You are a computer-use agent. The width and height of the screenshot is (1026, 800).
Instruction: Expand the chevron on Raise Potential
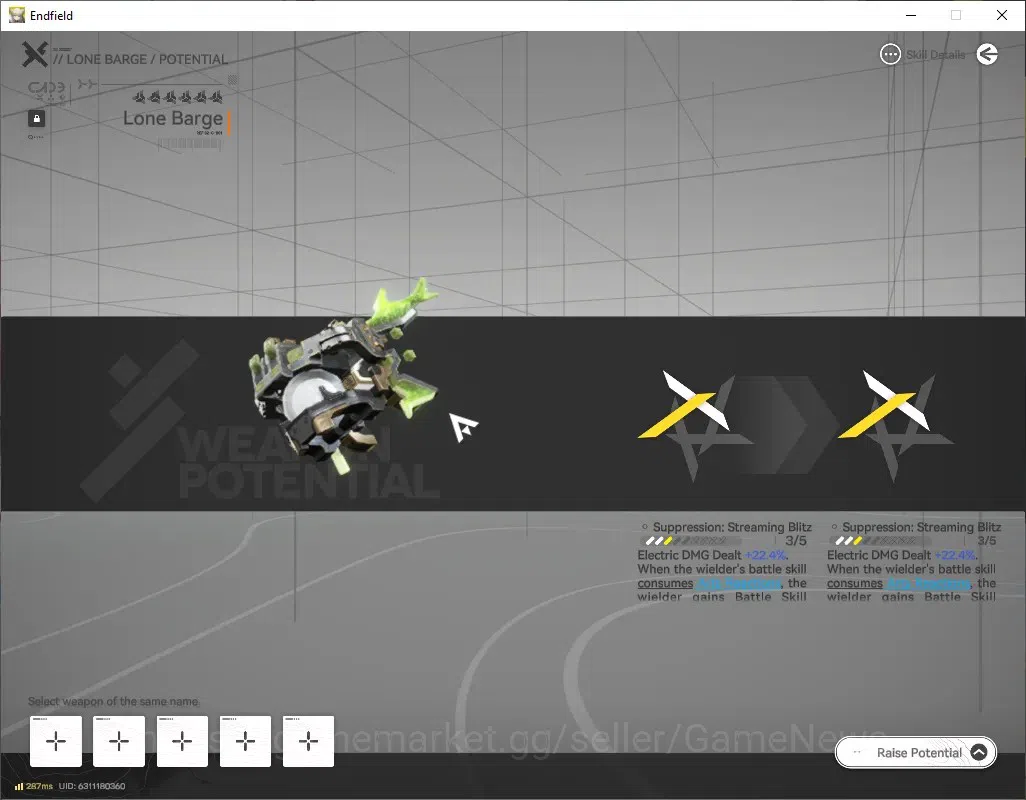click(x=979, y=753)
